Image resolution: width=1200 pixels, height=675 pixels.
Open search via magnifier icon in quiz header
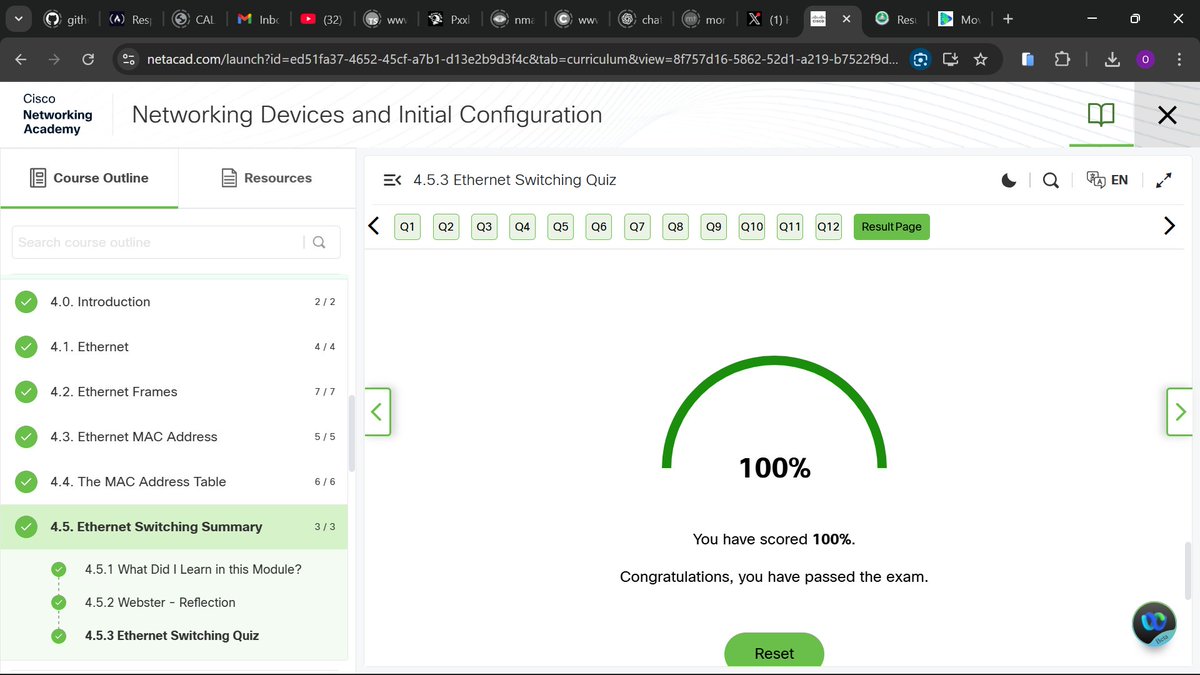[x=1050, y=180]
